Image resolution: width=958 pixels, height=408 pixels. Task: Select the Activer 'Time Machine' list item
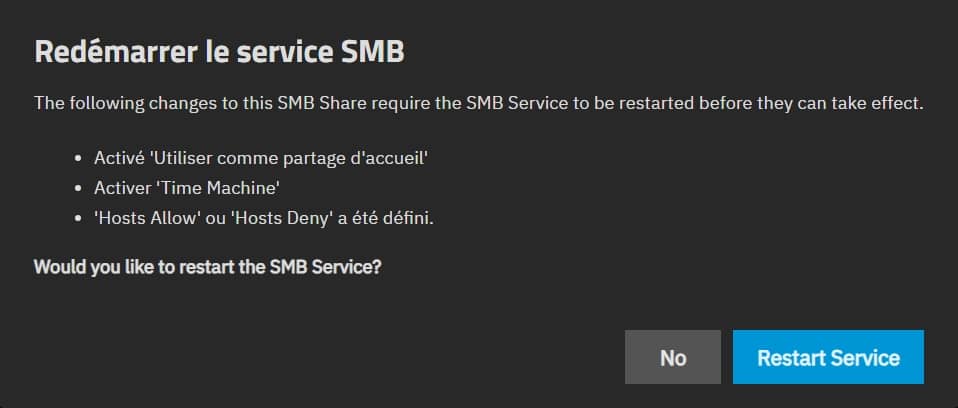pos(188,188)
